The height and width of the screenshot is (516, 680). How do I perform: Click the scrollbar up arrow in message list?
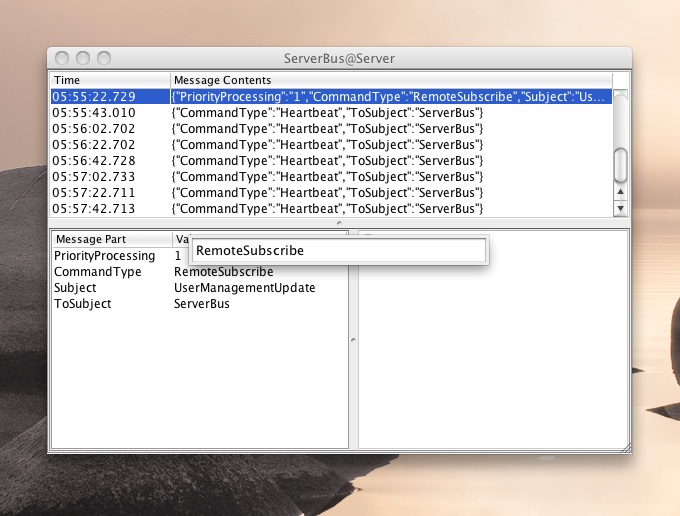(x=620, y=192)
